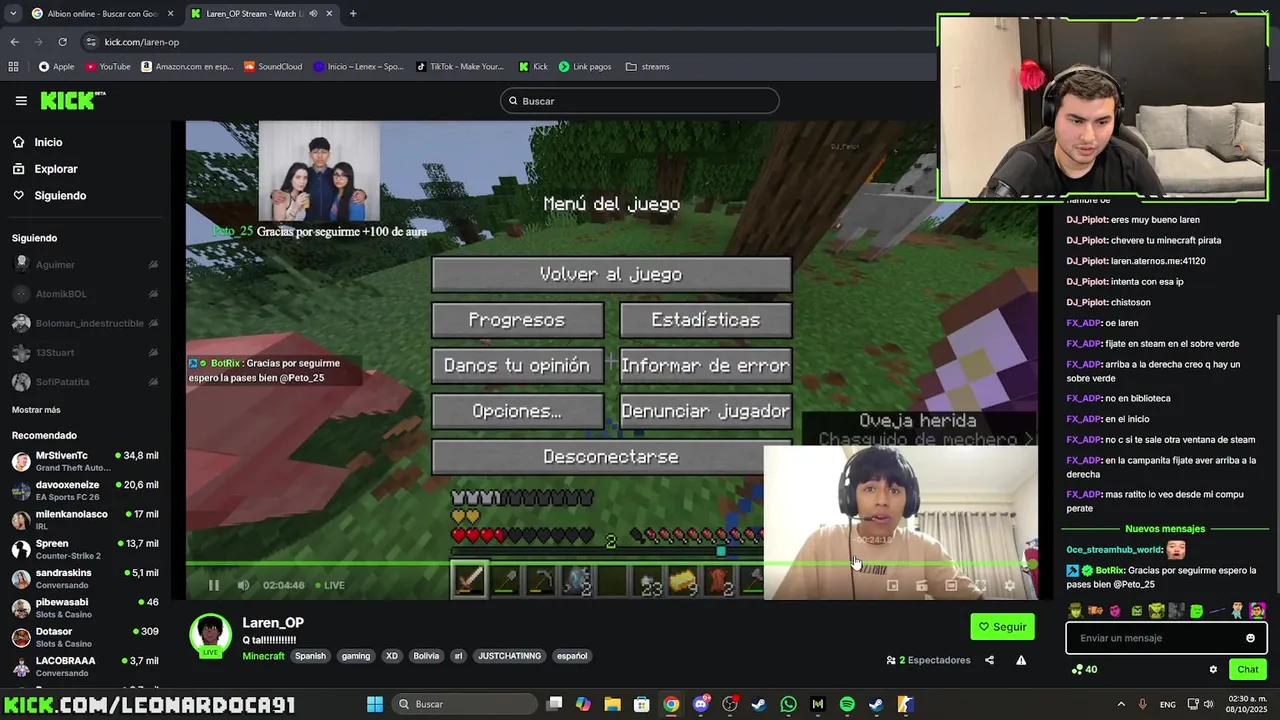This screenshot has width=1280, height=720.
Task: Jump to LIVE in the player
Action: [x=330, y=585]
